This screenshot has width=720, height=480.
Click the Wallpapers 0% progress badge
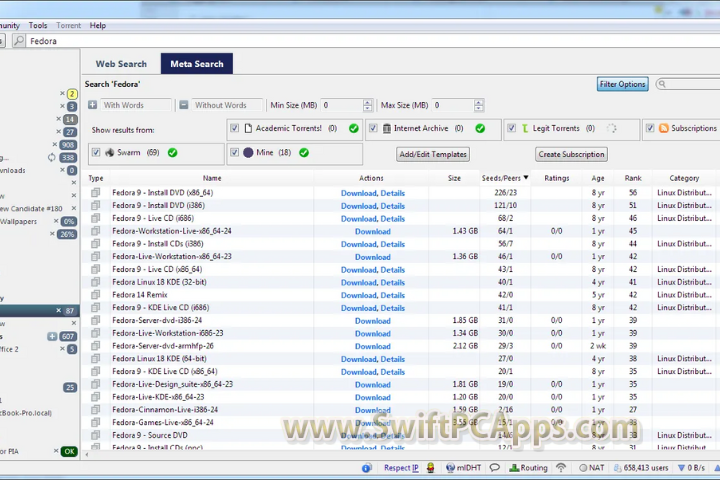coord(69,221)
